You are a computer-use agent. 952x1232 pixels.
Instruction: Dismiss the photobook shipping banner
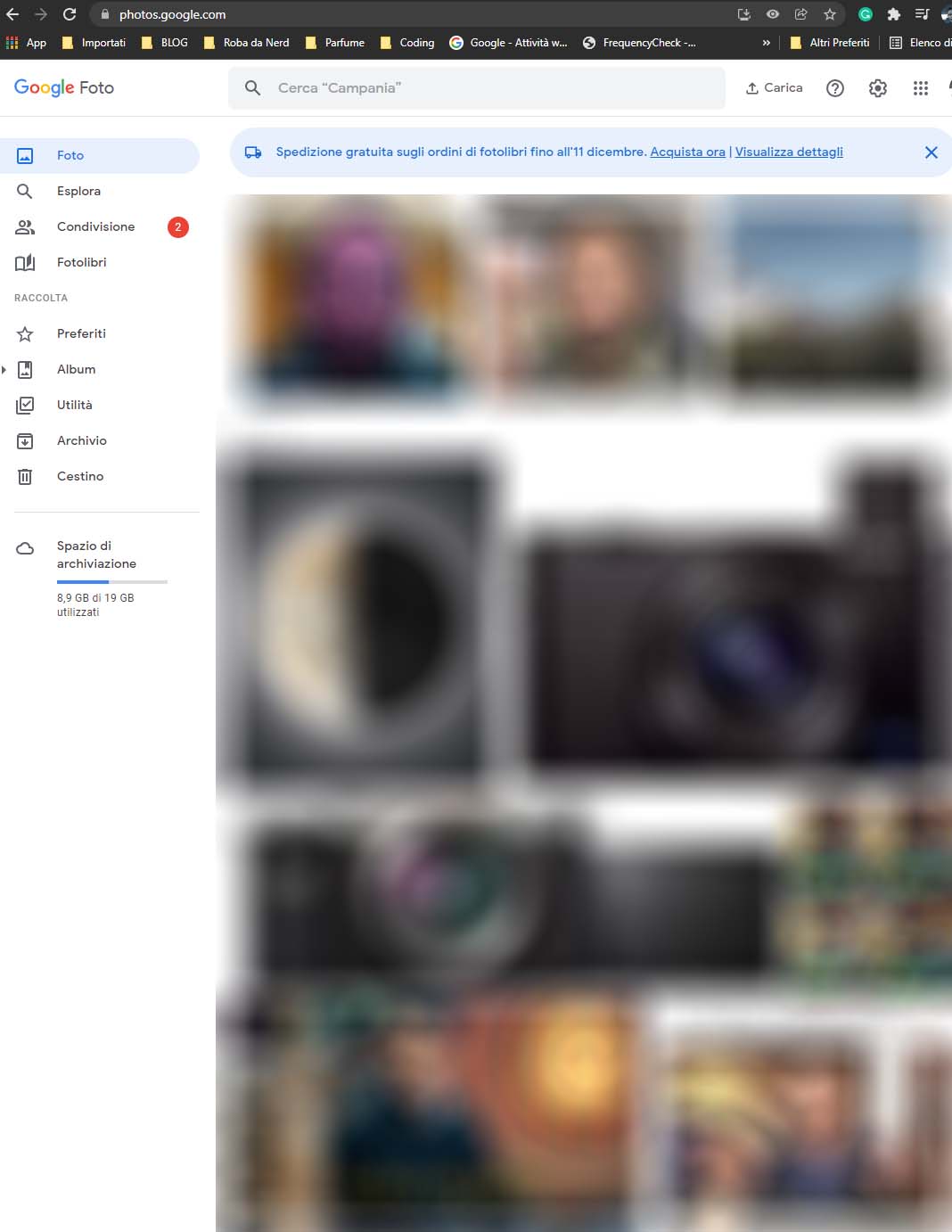931,152
